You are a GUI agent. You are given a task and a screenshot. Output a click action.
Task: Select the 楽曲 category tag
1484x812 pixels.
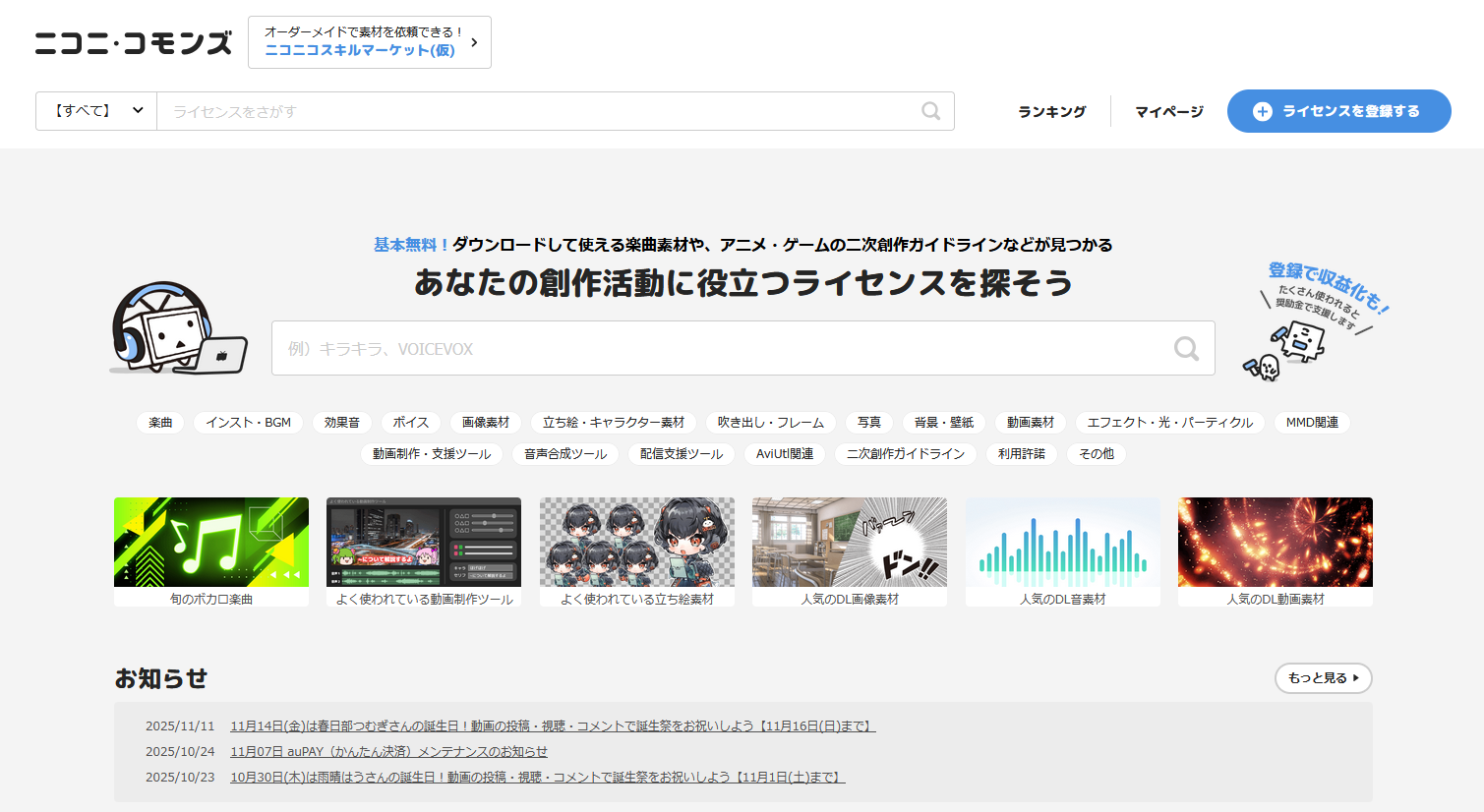point(160,423)
